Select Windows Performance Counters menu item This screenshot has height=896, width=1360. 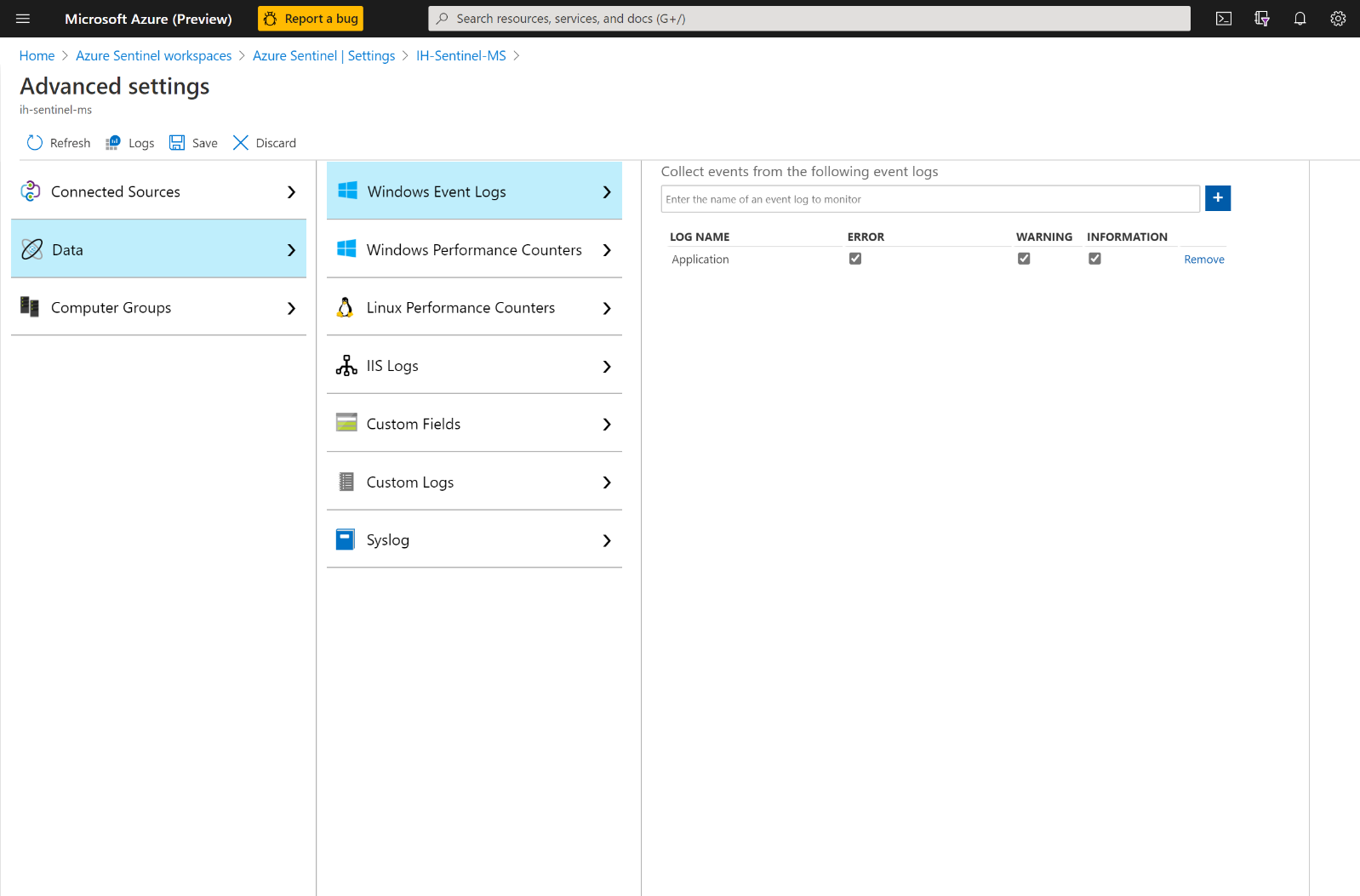click(474, 250)
